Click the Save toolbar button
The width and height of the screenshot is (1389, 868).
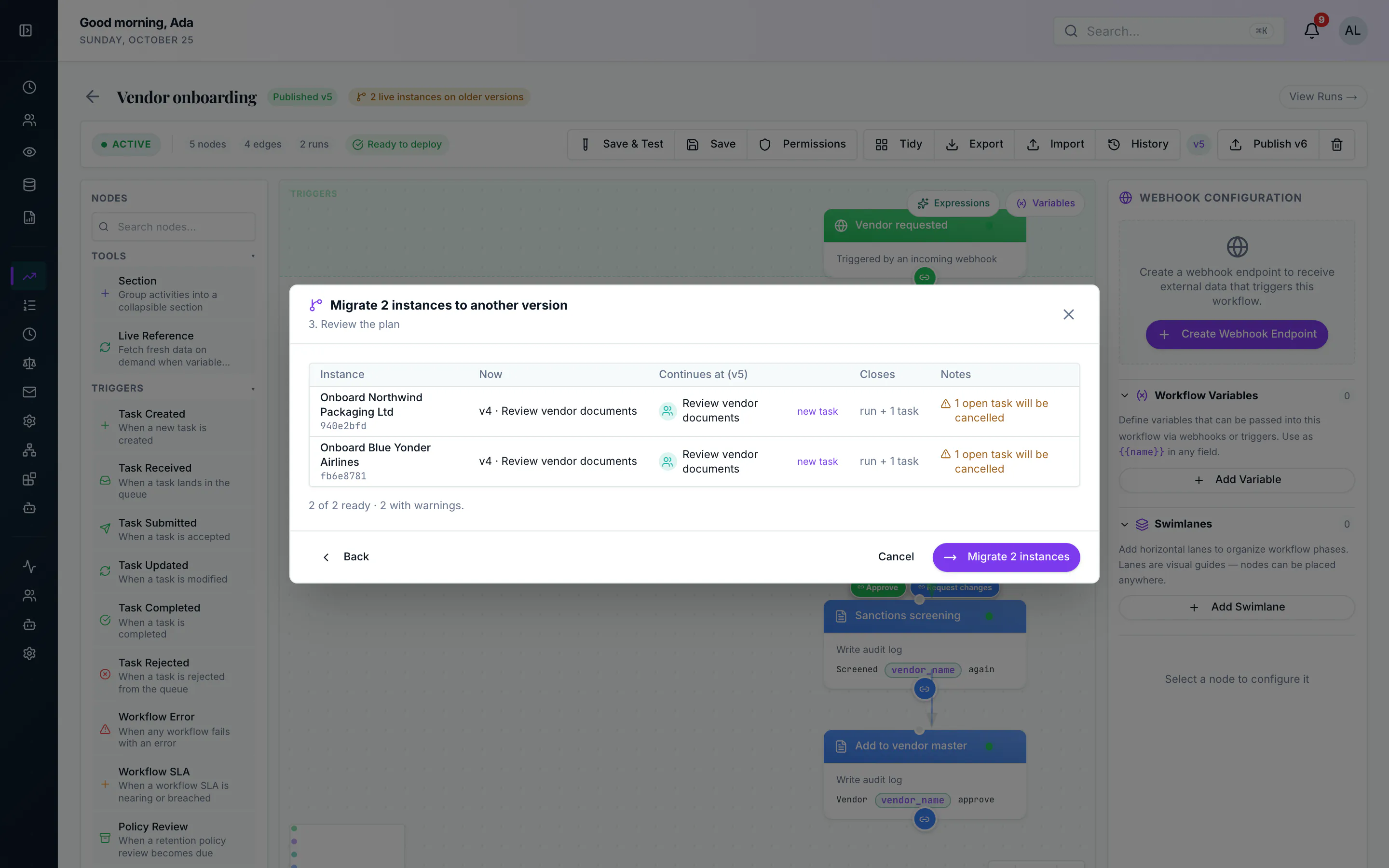coord(711,144)
